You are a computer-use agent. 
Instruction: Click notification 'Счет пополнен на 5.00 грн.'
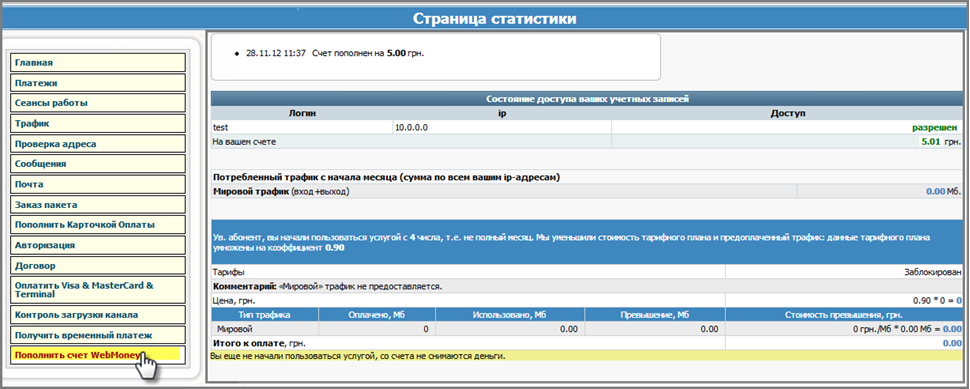[x=368, y=54]
